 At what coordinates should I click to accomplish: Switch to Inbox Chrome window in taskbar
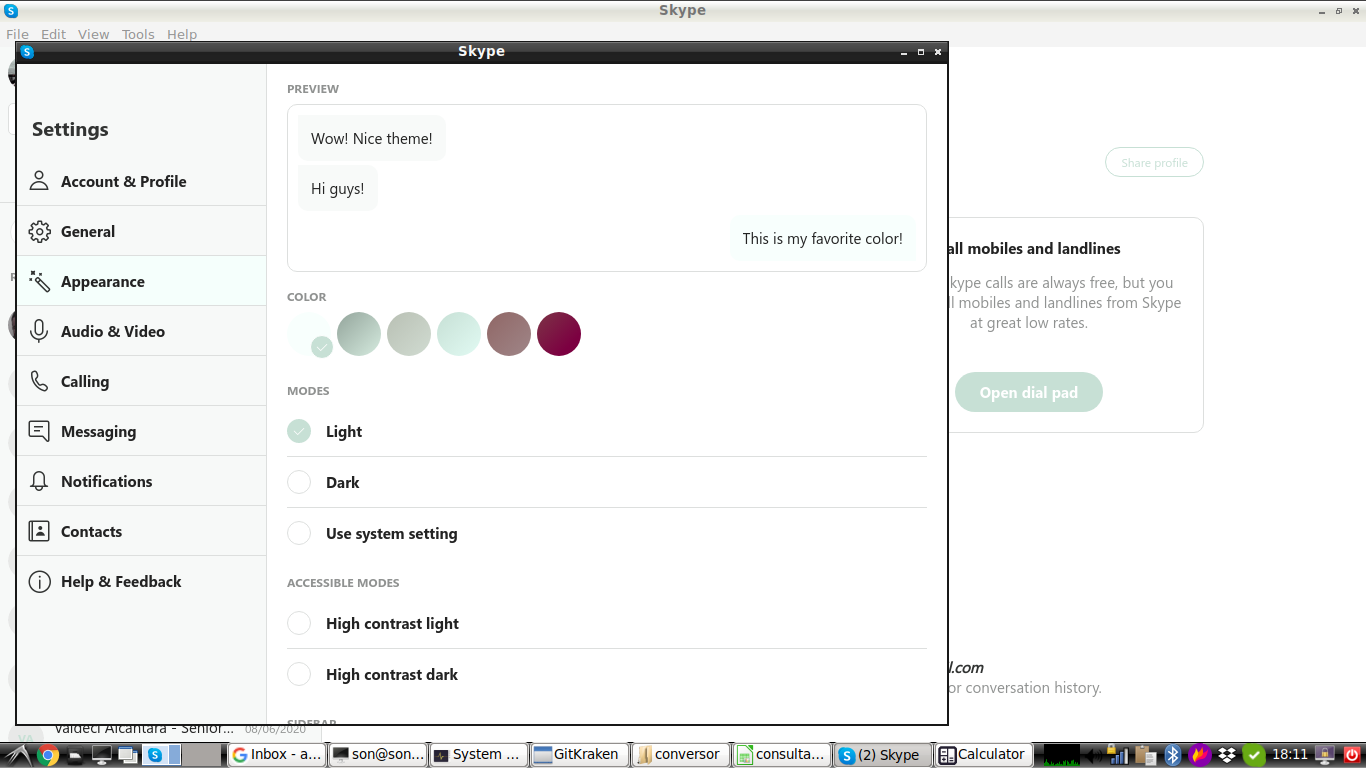point(277,755)
